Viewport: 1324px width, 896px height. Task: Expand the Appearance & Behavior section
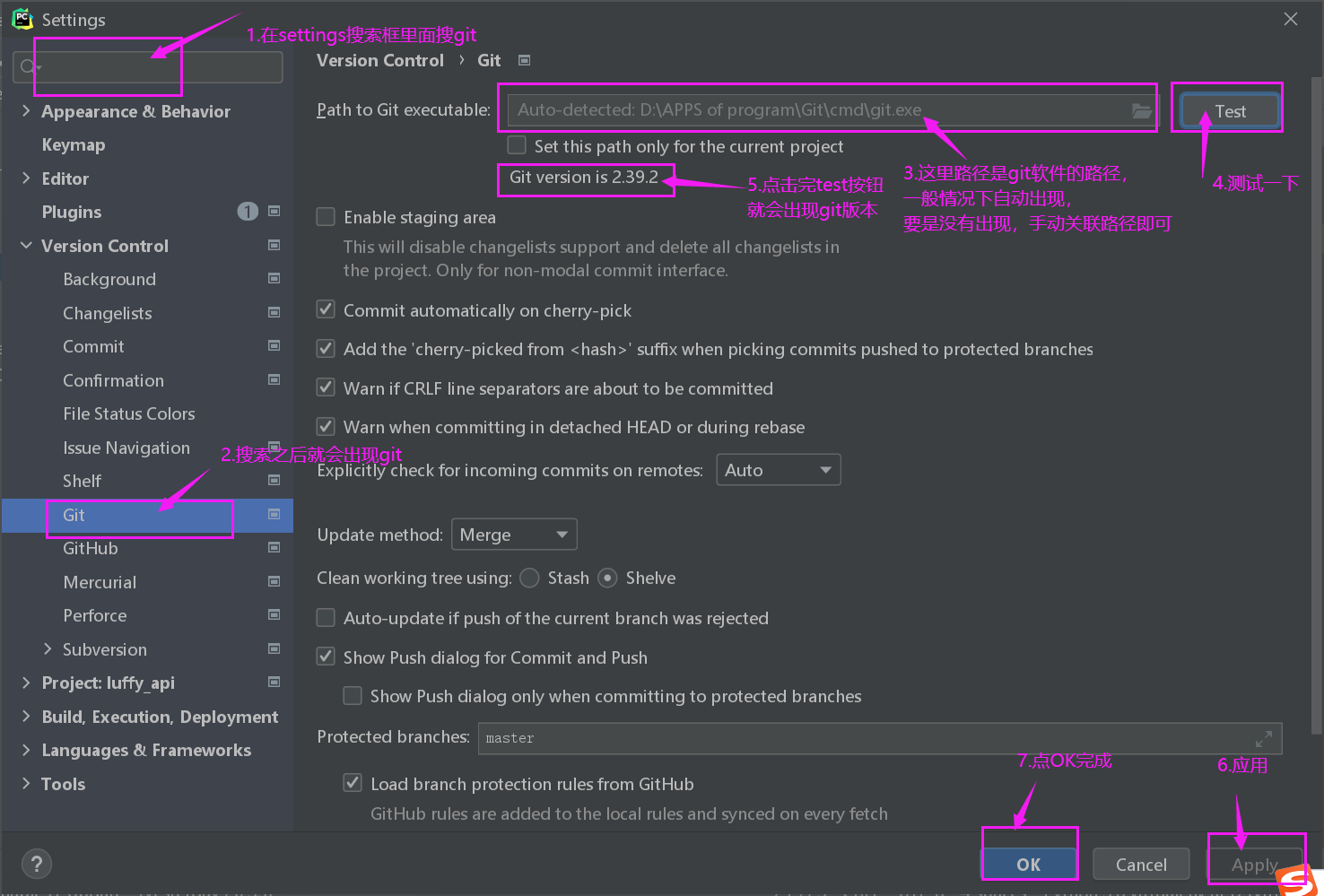coord(26,111)
